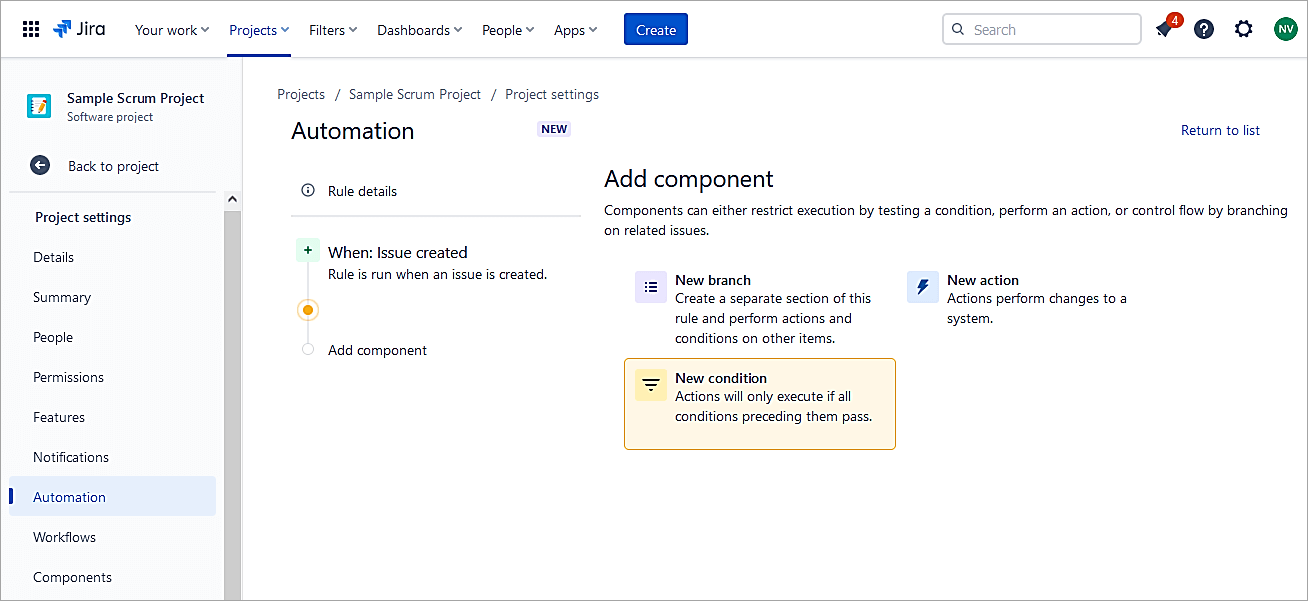The height and width of the screenshot is (601, 1308).
Task: Select Permissions in the sidebar
Action: click(68, 377)
